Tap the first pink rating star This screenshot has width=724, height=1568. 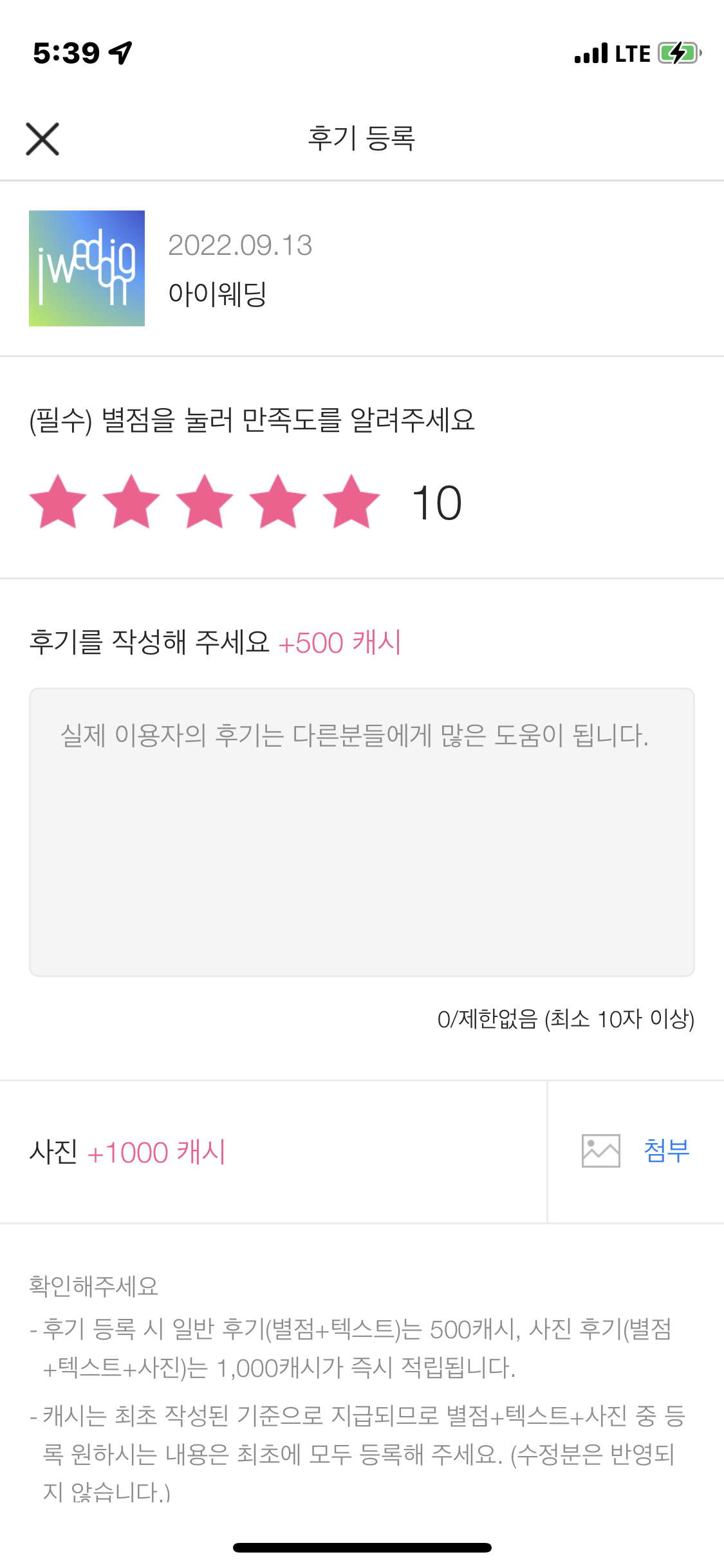58,502
